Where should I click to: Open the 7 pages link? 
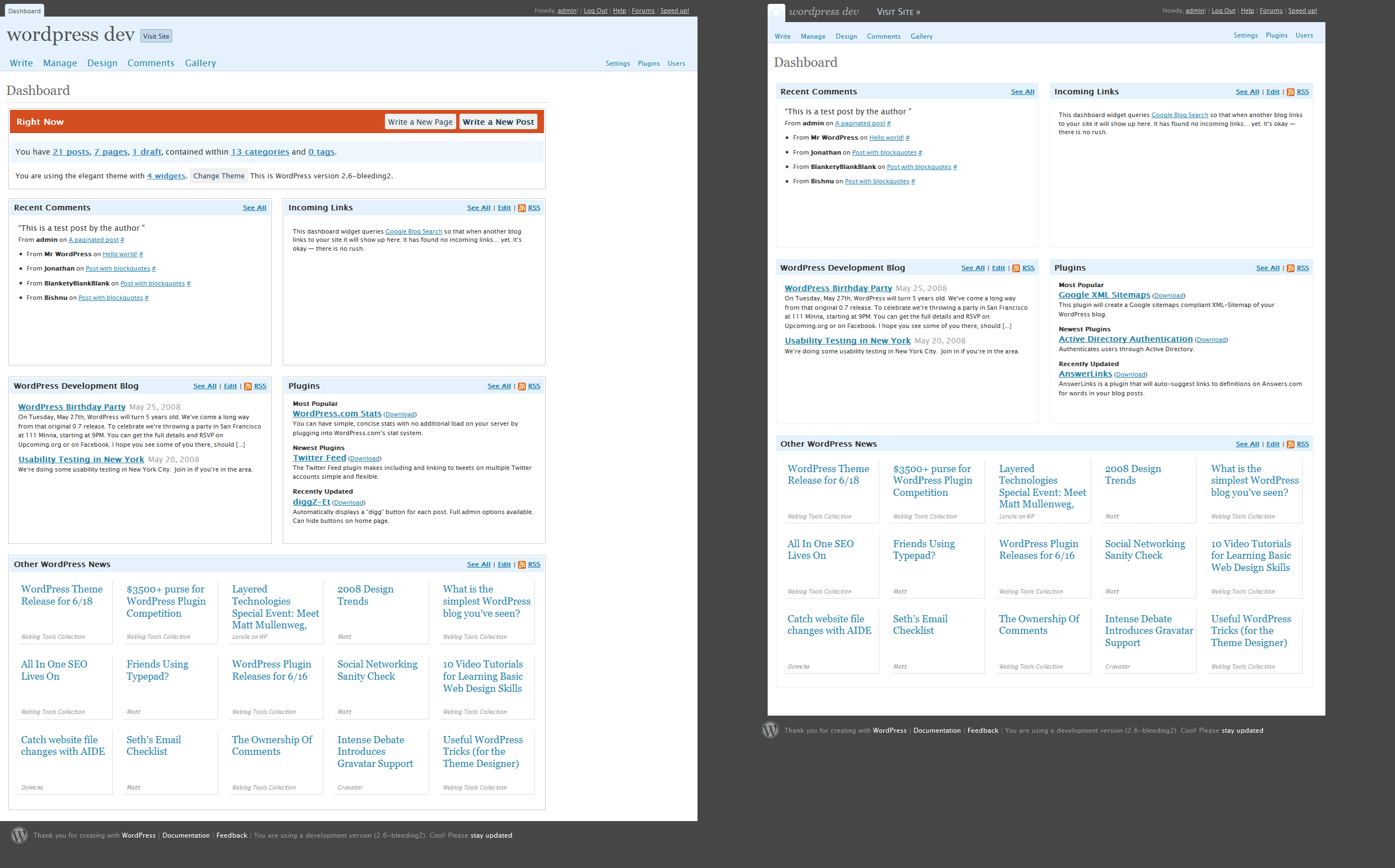point(111,152)
